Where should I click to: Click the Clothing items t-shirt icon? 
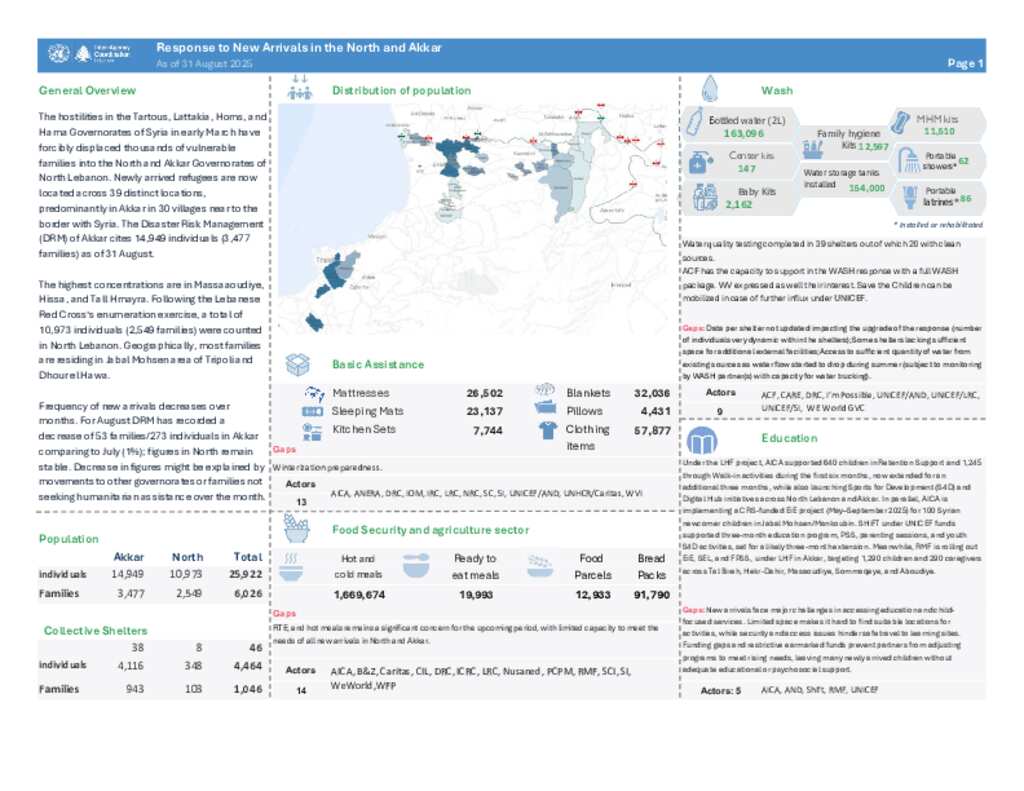click(547, 430)
